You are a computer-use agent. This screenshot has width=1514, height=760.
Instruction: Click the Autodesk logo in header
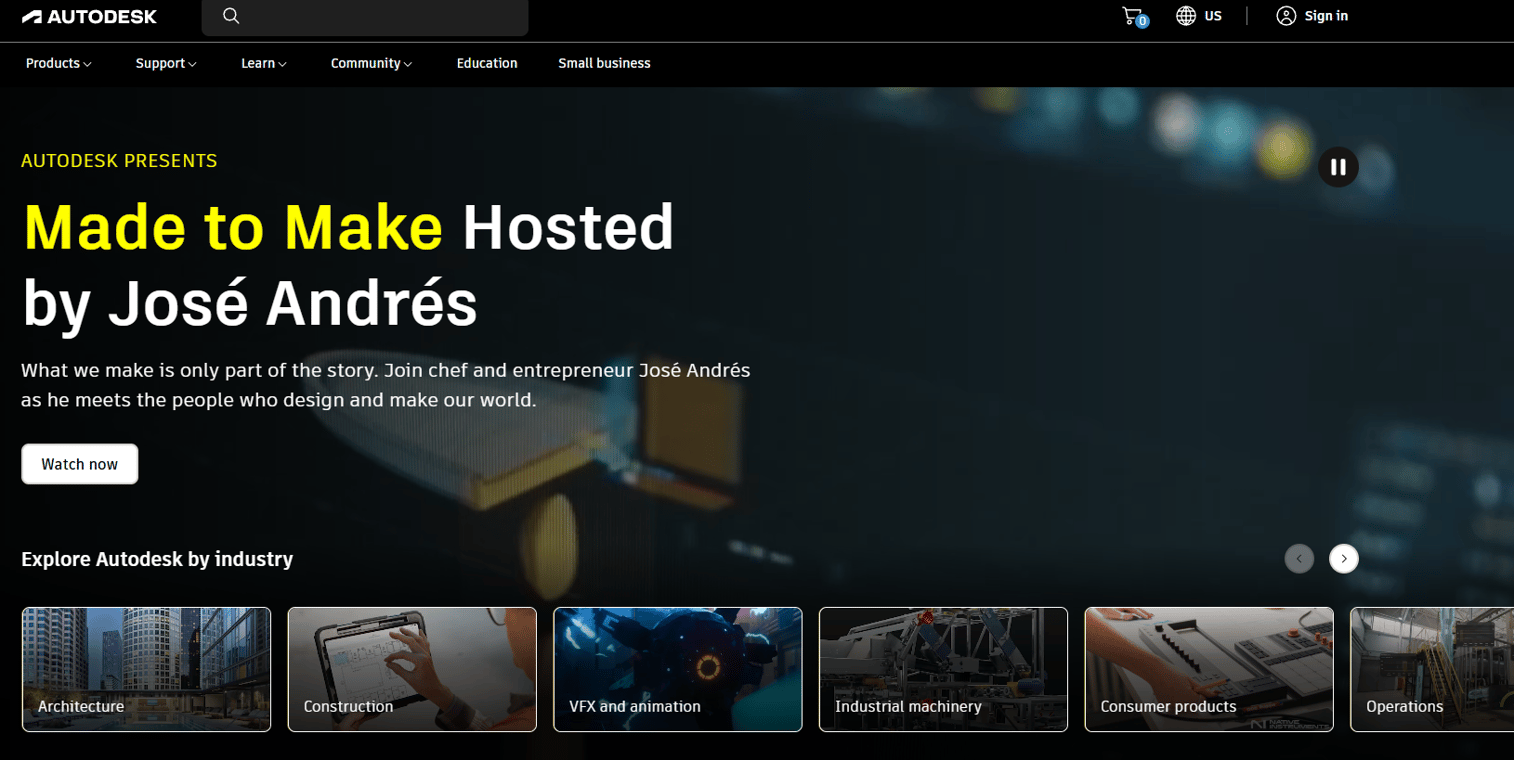click(x=89, y=17)
